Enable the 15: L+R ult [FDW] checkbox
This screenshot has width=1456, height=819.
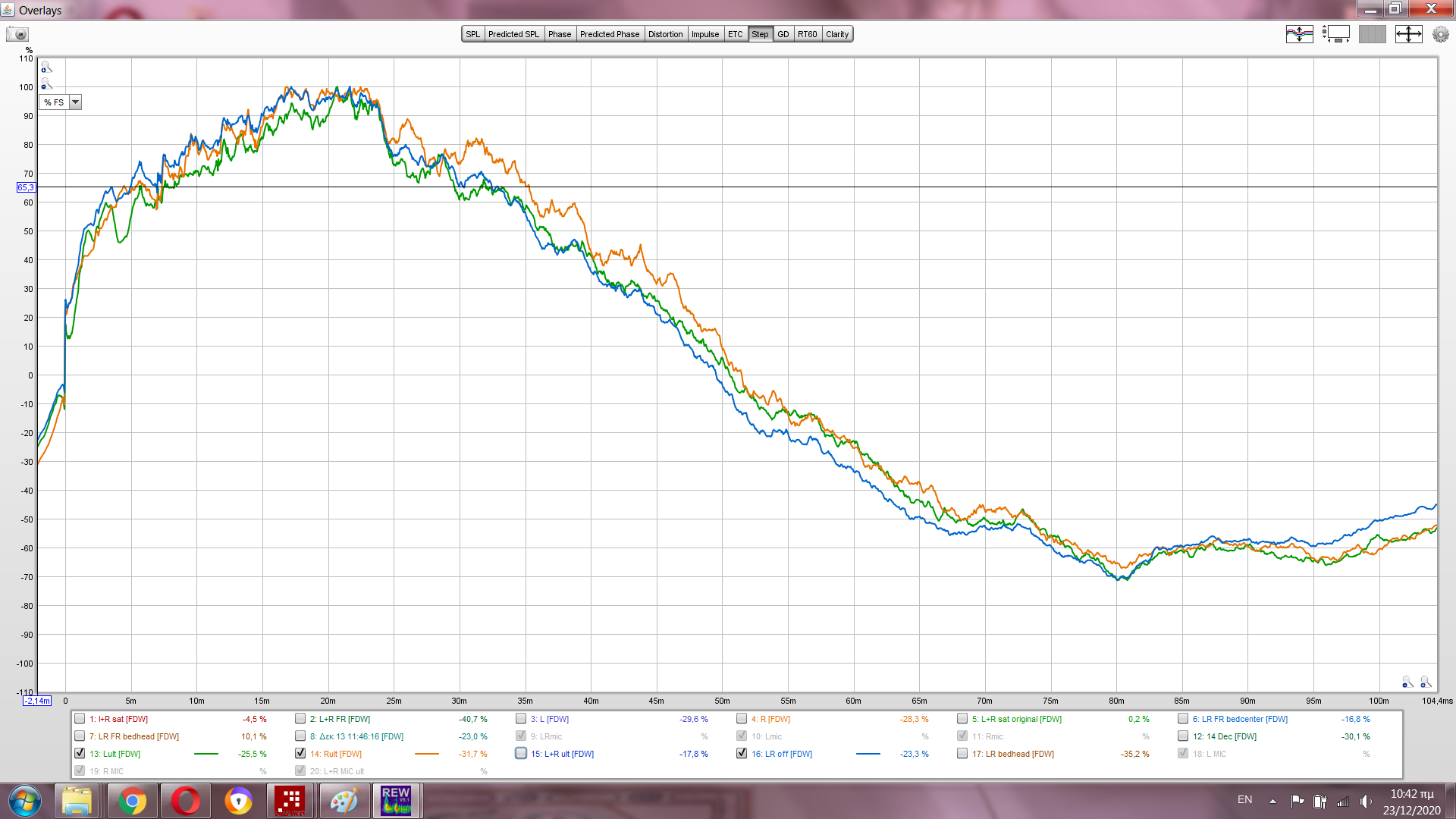pyautogui.click(x=521, y=754)
